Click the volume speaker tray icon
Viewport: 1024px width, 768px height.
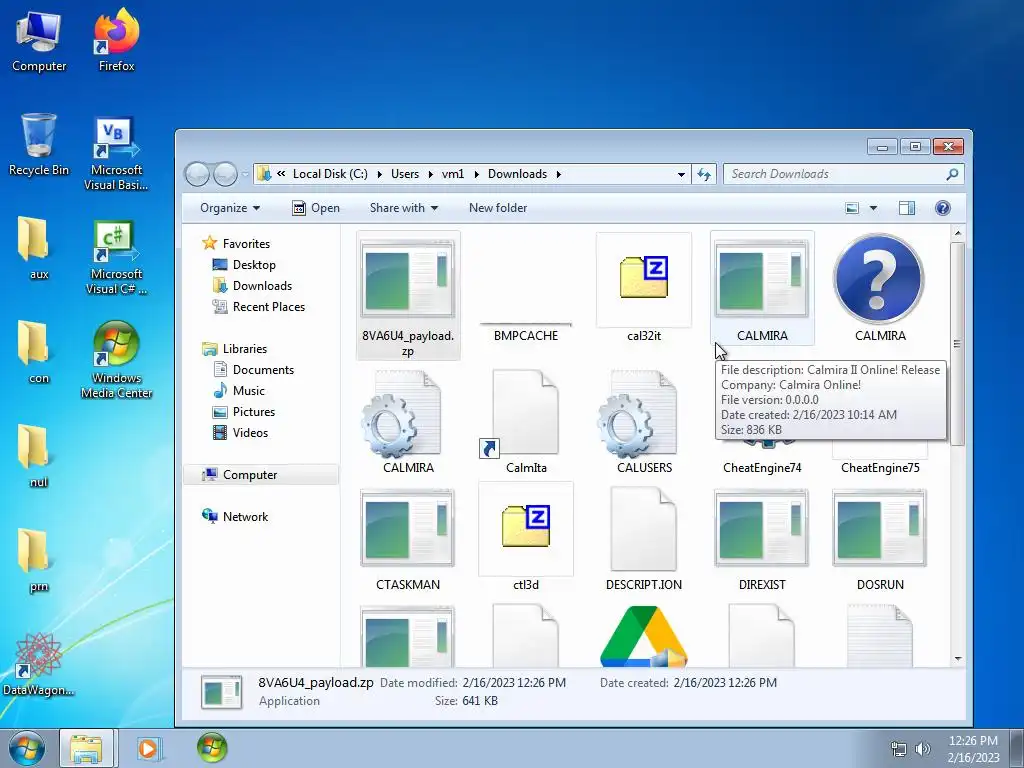(923, 749)
